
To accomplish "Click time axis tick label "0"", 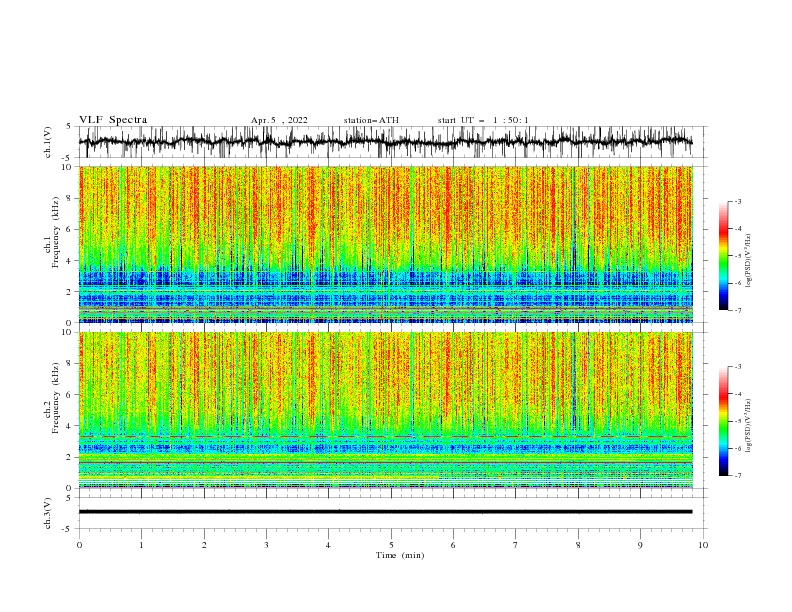I will click(79, 545).
